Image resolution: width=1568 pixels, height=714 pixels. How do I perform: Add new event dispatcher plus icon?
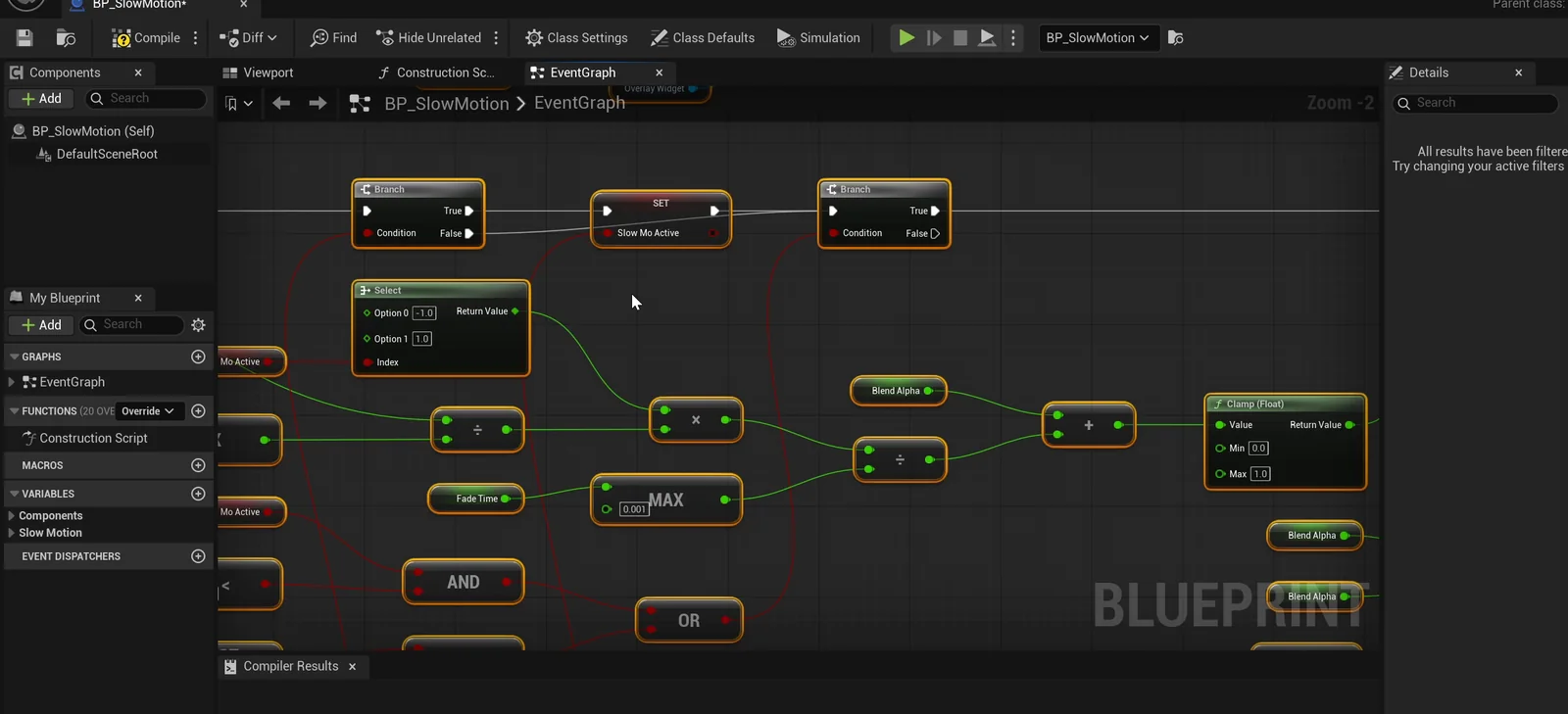tap(198, 556)
